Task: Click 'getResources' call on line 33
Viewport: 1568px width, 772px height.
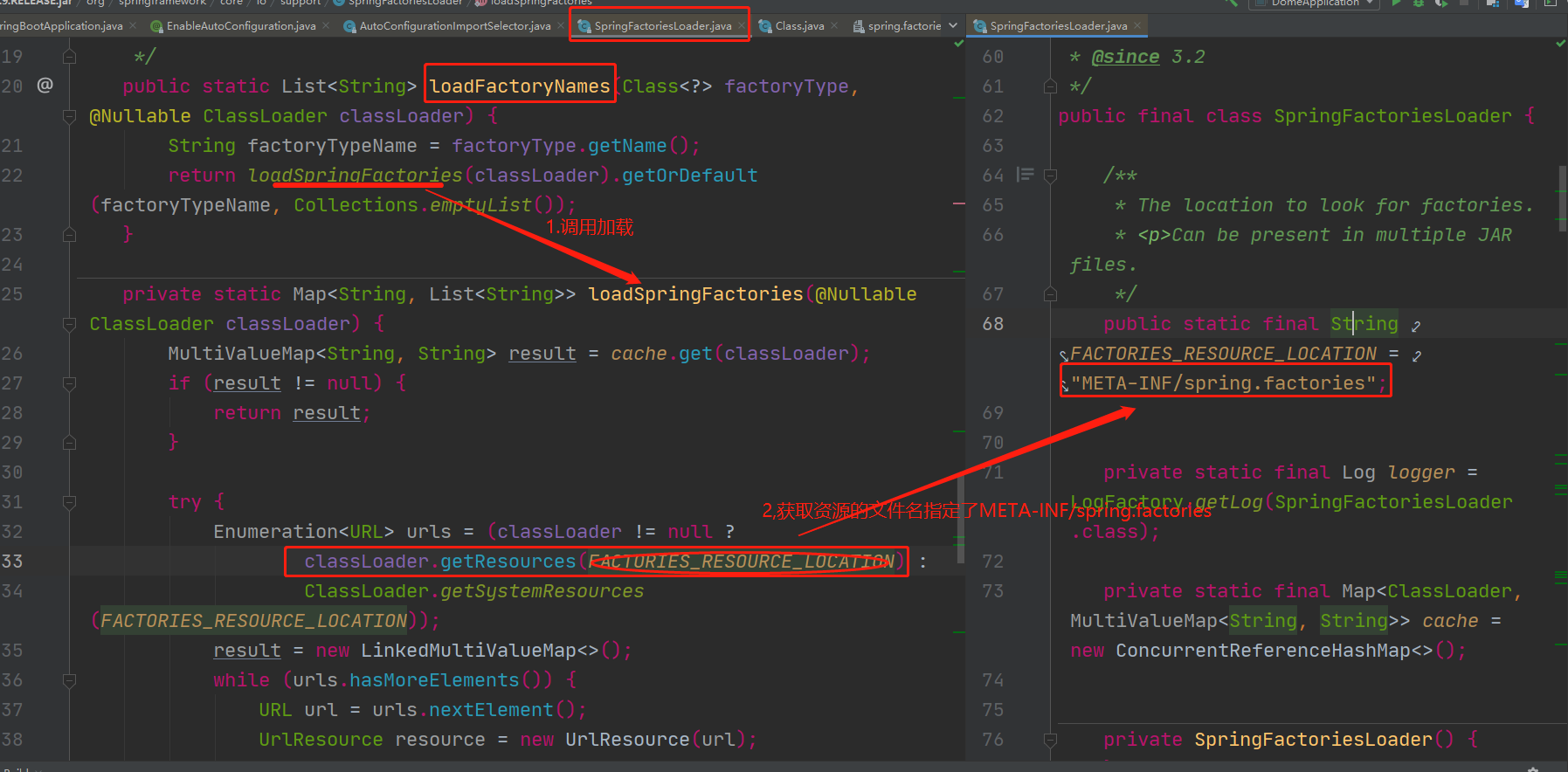Action: click(508, 561)
